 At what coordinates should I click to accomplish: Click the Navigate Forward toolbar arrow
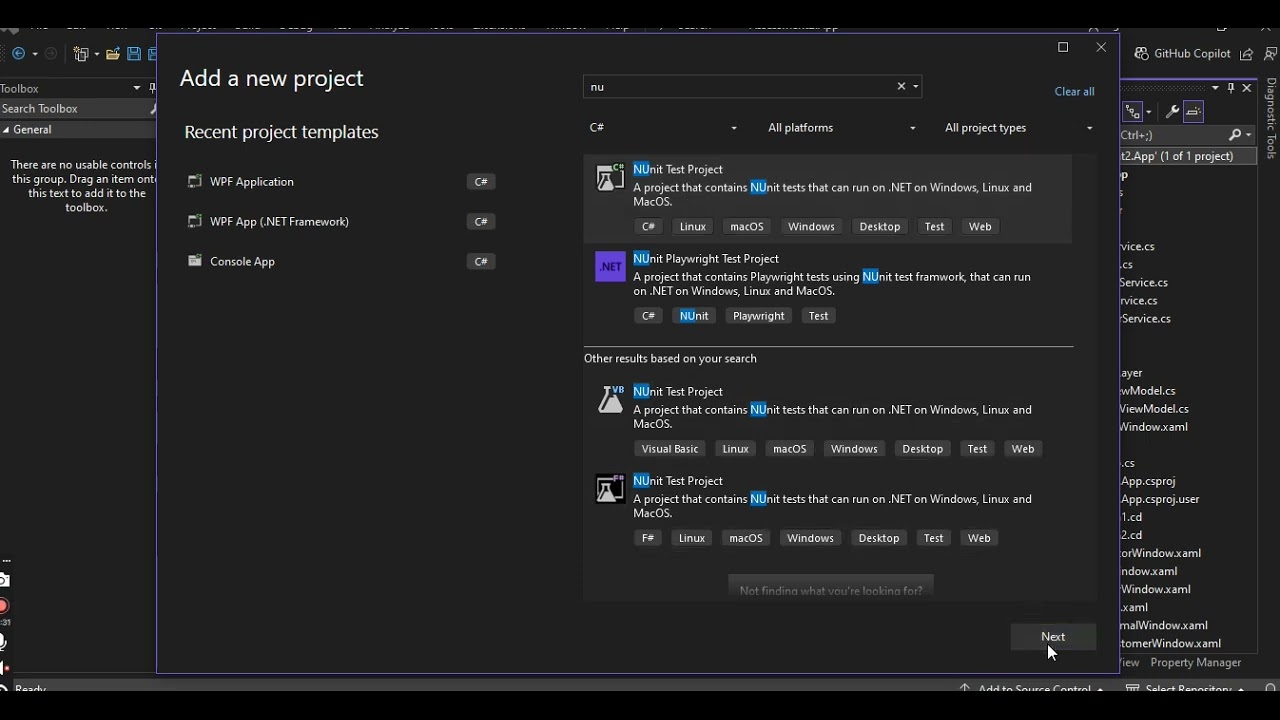[x=51, y=54]
